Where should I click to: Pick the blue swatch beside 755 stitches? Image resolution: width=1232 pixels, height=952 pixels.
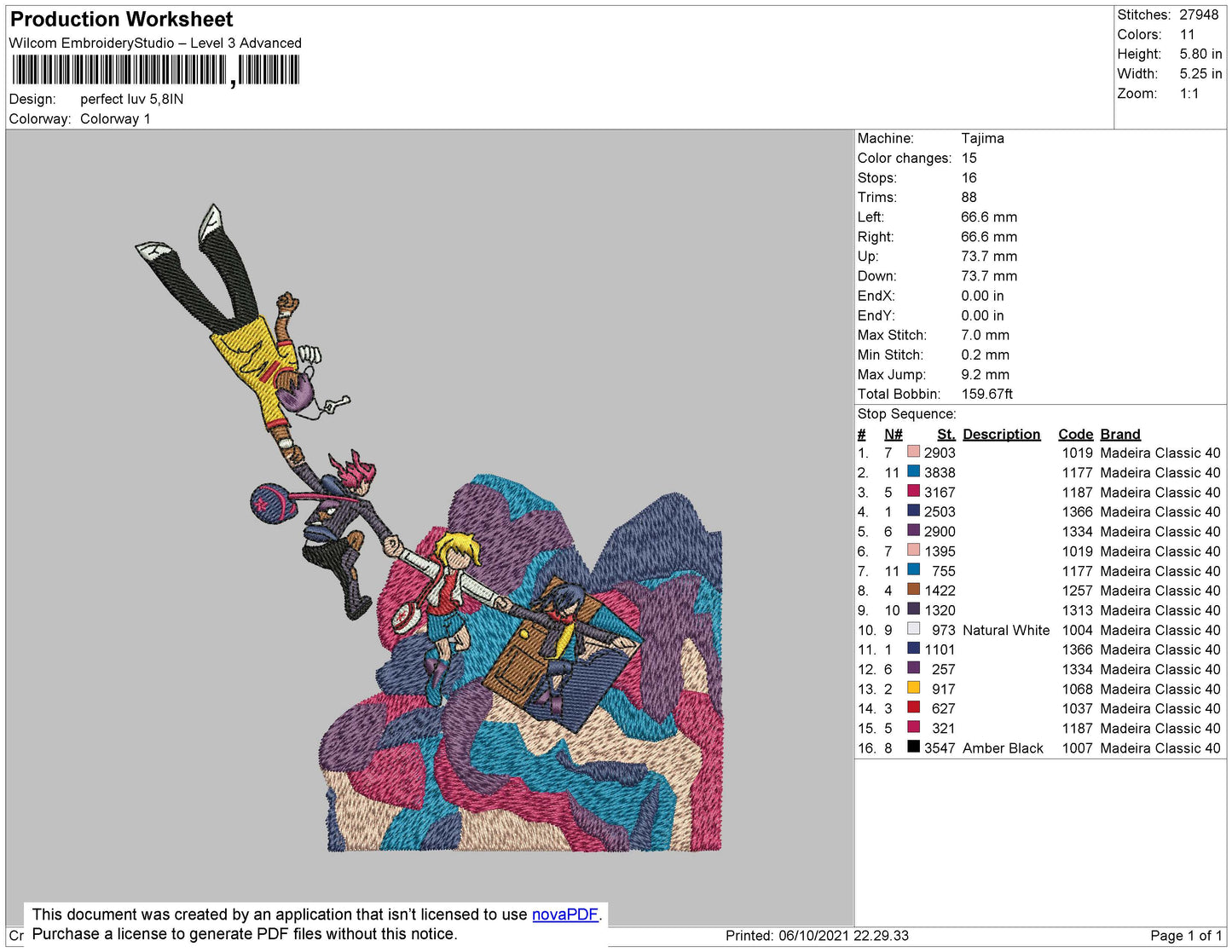coord(913,570)
